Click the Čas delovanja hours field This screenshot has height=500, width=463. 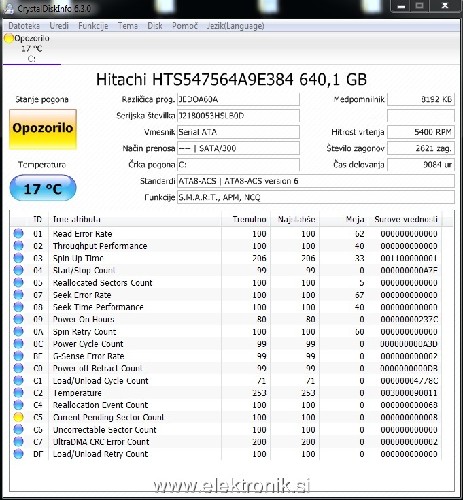pyautogui.click(x=421, y=165)
